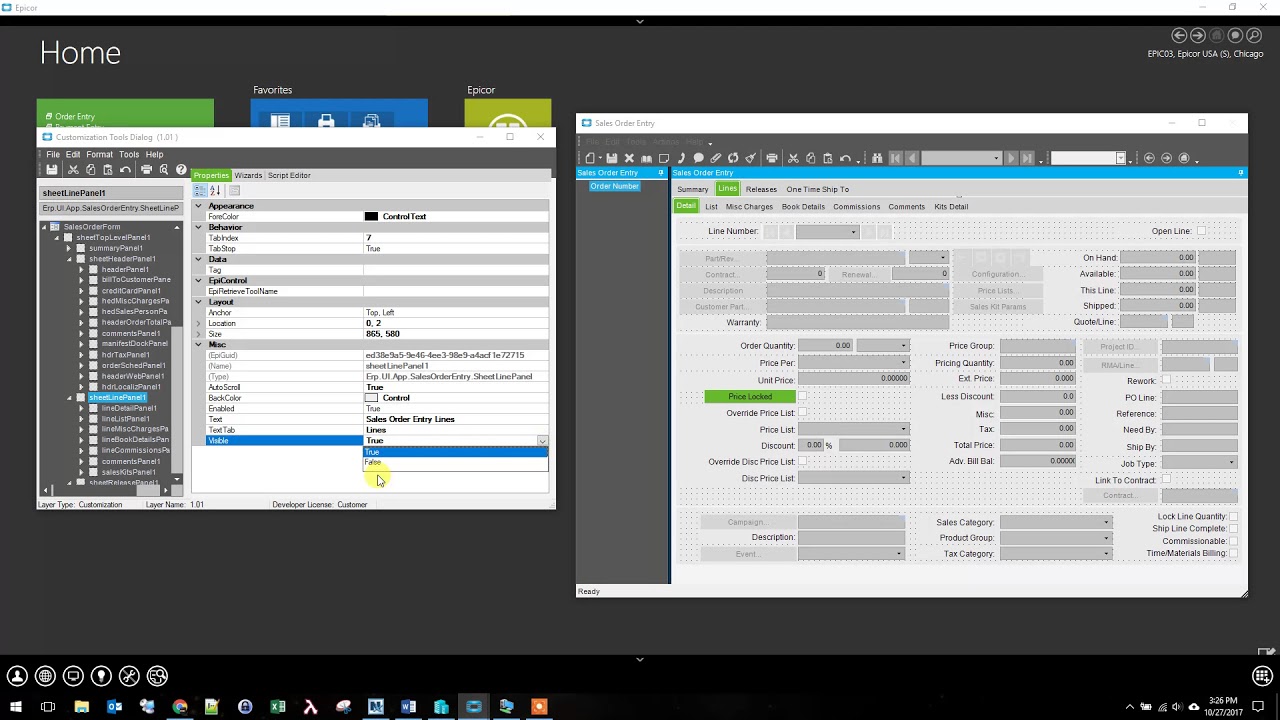This screenshot has width=1280, height=720.
Task: Click the Categorized view icon in Properties grid
Action: [199, 190]
